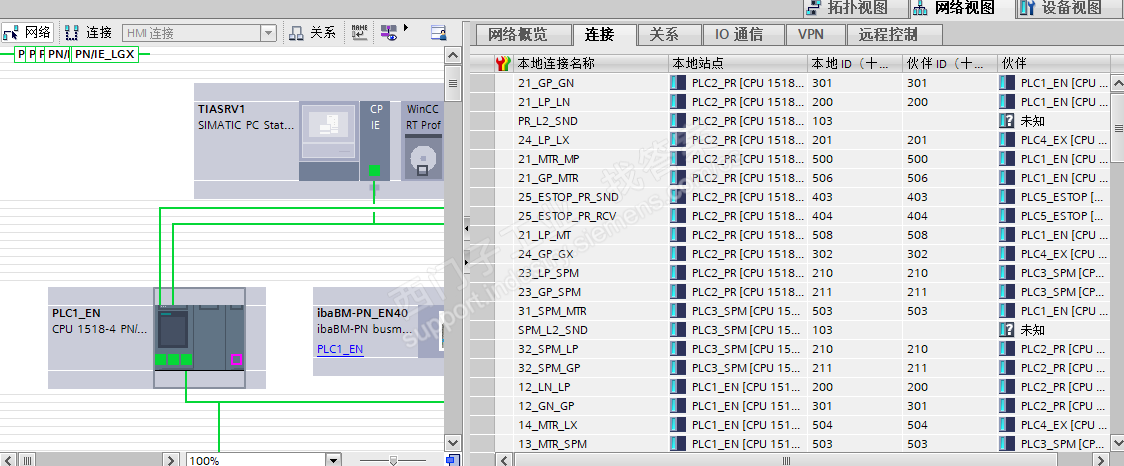Screen dimensions: 1124x466
Task: Select the 21_GP_GN connection row
Action: (790, 83)
